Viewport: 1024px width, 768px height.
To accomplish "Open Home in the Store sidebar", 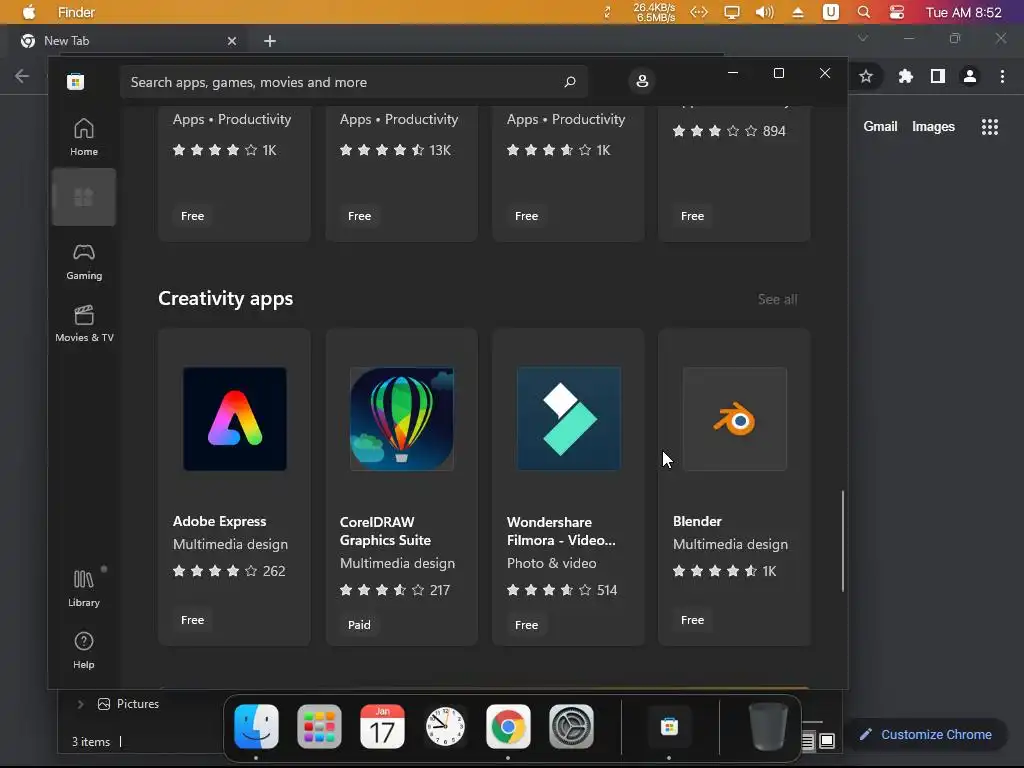I will tap(84, 137).
